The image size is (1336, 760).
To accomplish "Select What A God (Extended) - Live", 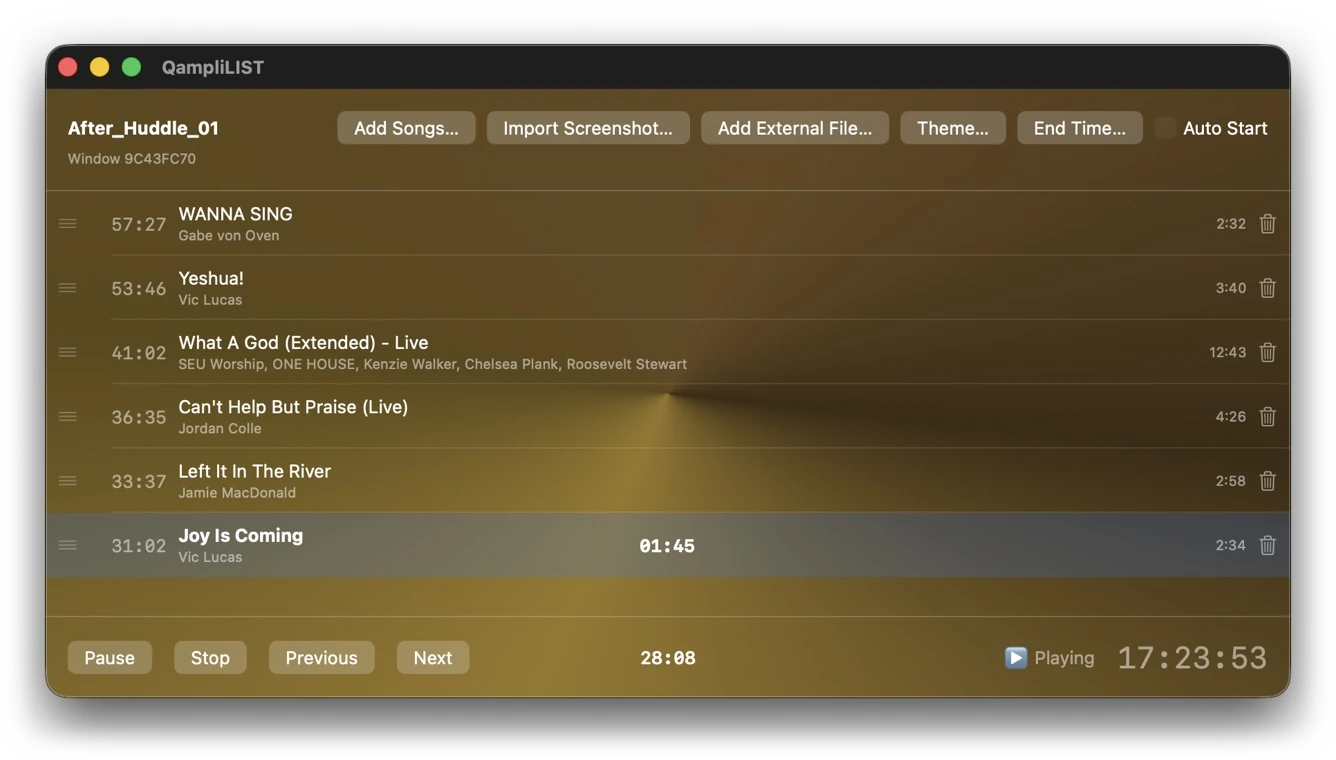I will (x=303, y=343).
